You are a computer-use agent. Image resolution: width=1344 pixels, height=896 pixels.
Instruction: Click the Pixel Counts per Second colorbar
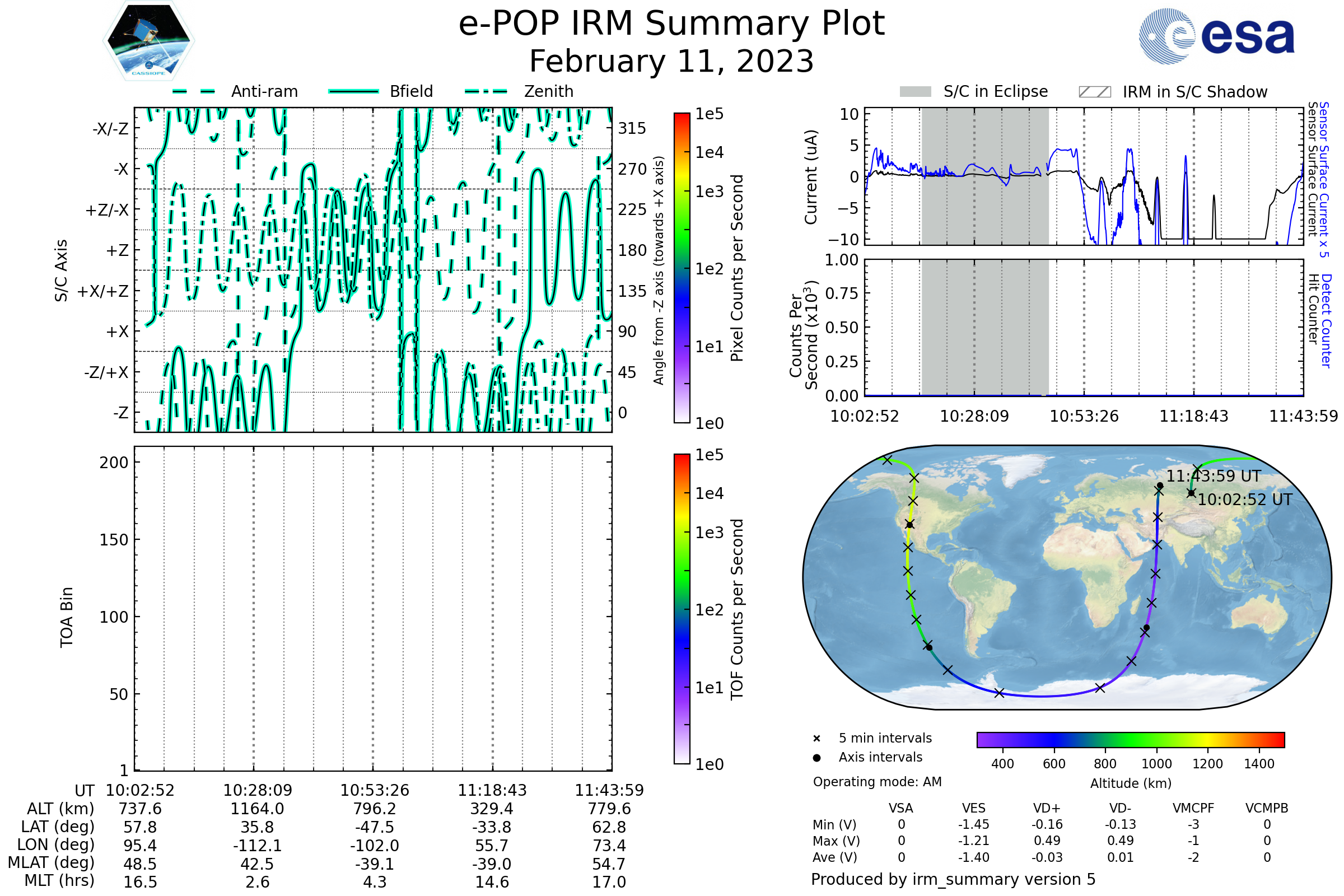point(682,268)
